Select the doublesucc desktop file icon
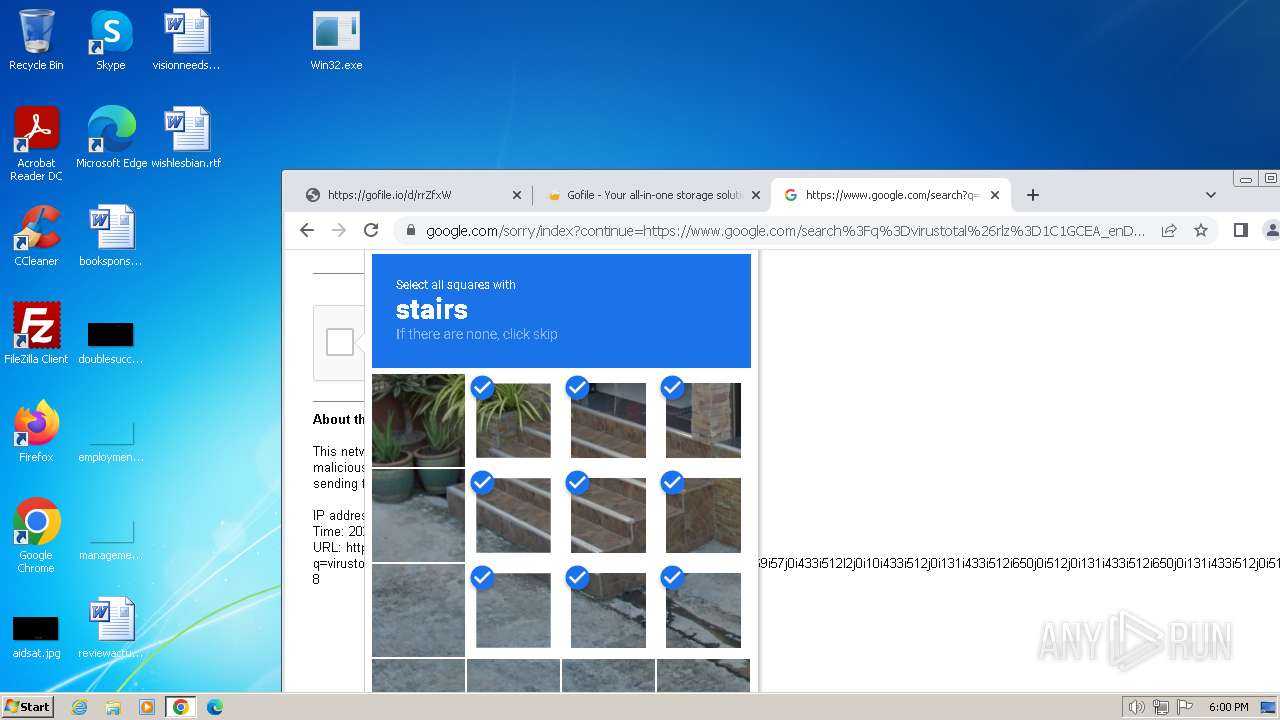This screenshot has width=1280, height=720. [x=111, y=340]
